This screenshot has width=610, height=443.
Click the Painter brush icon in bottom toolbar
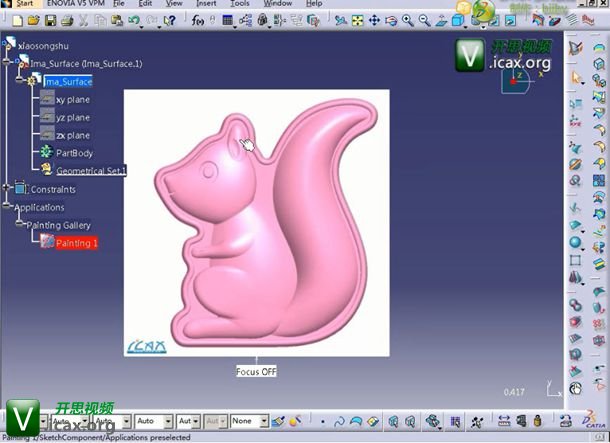coord(278,421)
